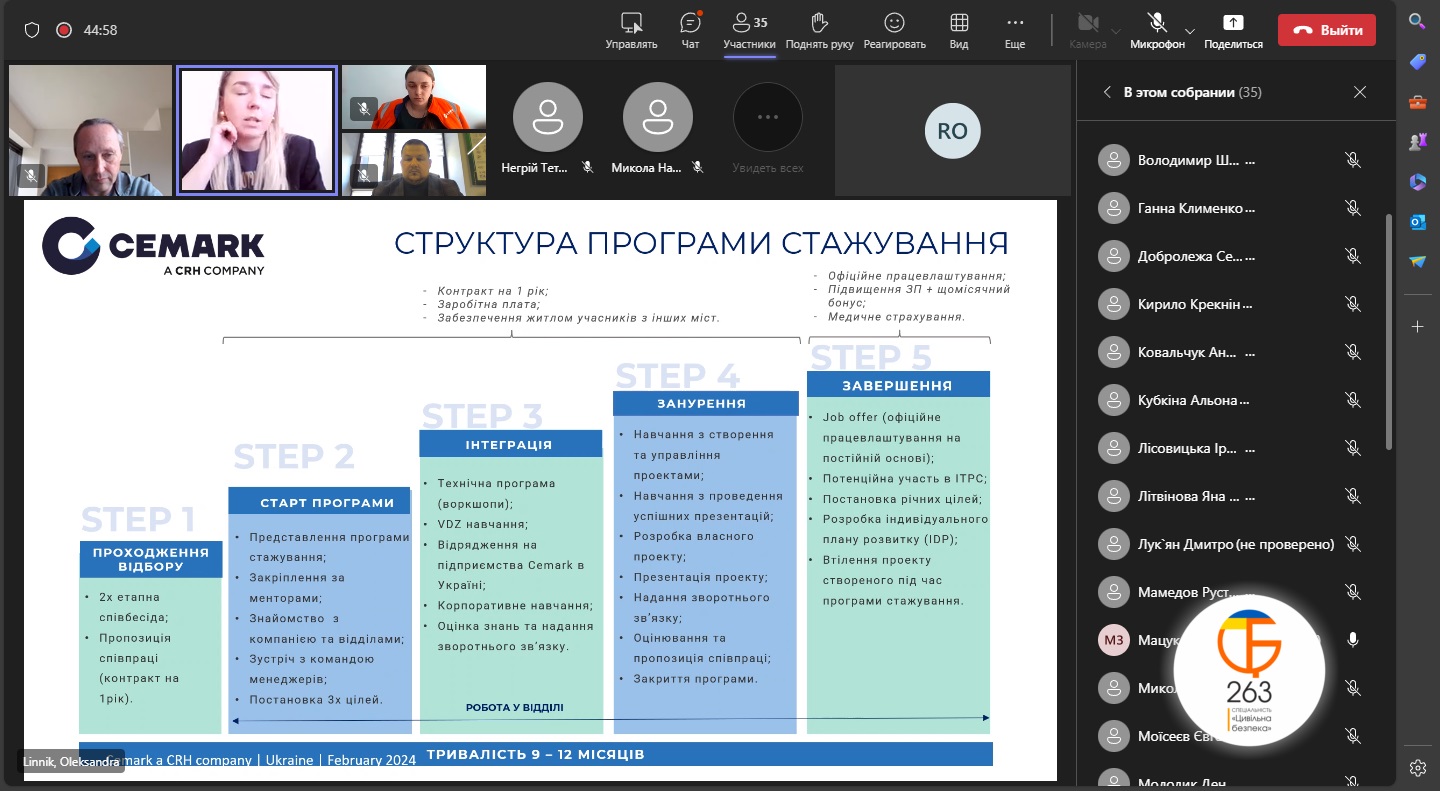Click Увидеть всех to view everyone
This screenshot has height=791, width=1440.
(x=768, y=130)
